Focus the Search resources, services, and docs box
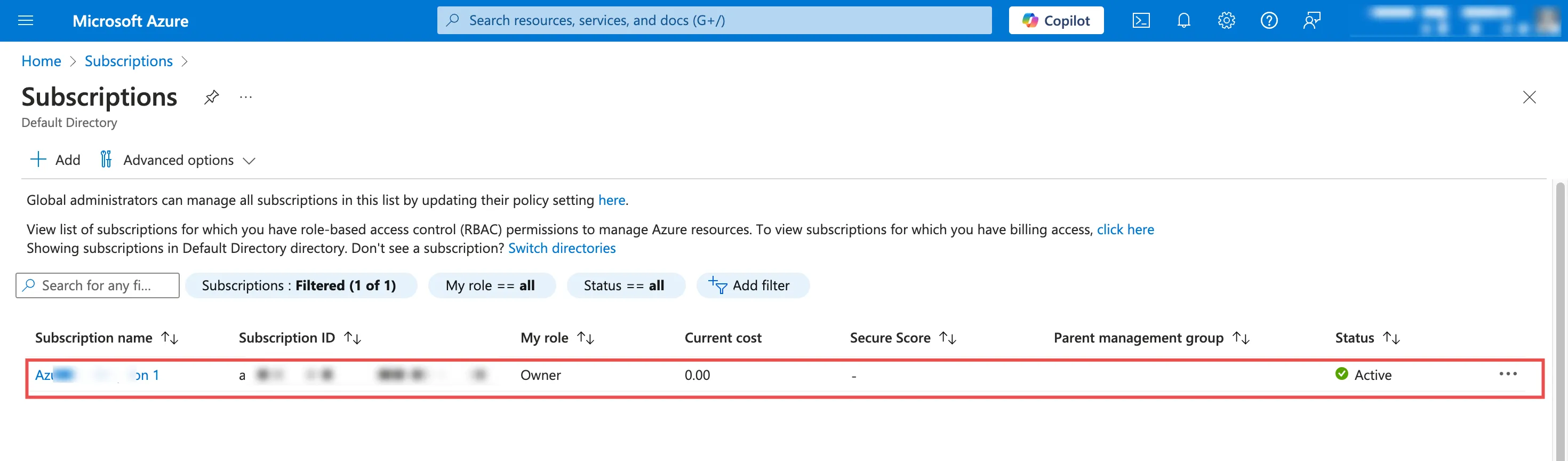Screen dimensions: 1568x461 [x=714, y=21]
